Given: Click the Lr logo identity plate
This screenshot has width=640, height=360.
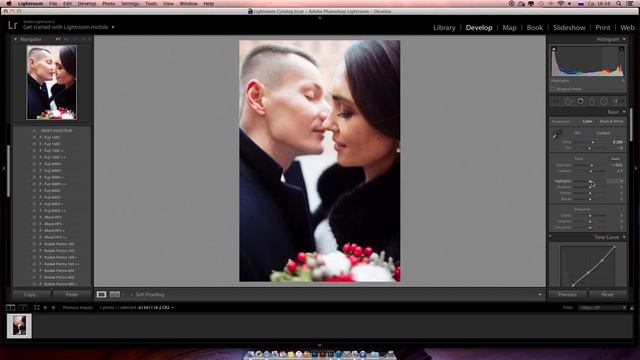Looking at the screenshot, I should click(13, 25).
